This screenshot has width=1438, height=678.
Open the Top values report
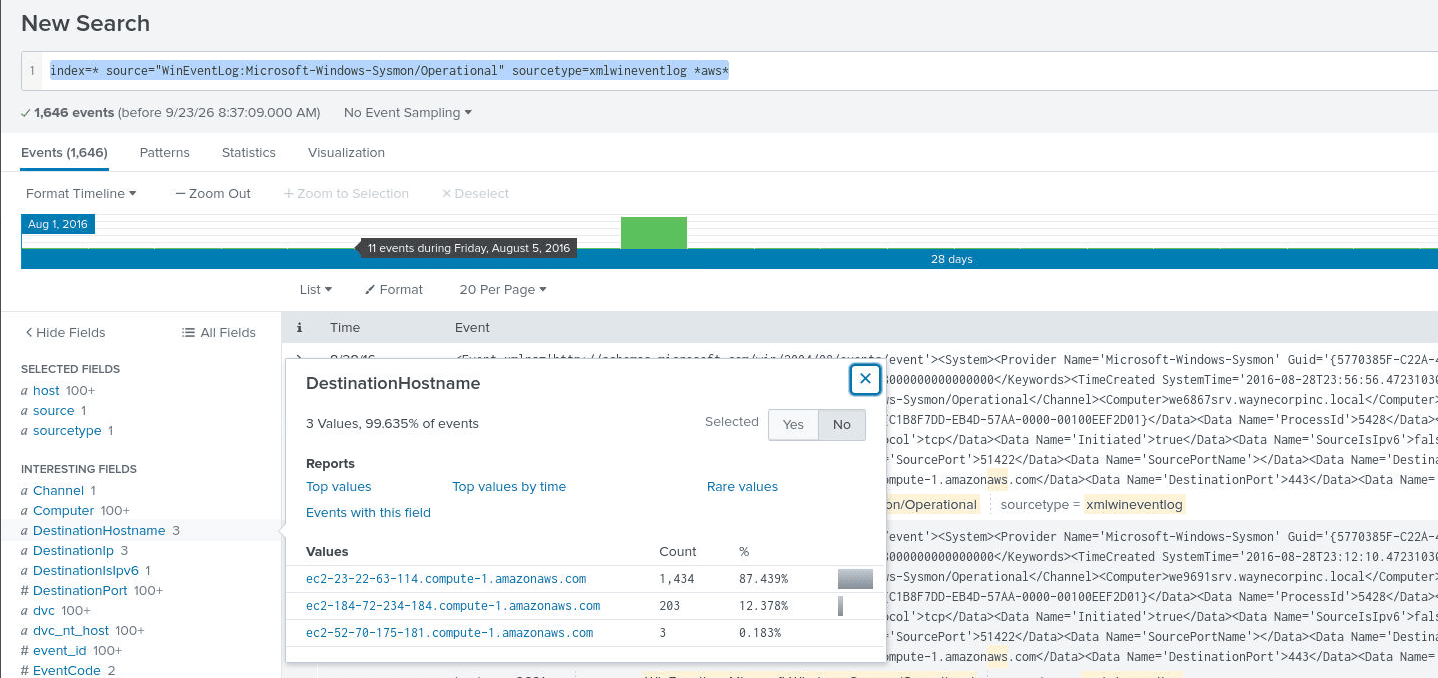339,487
